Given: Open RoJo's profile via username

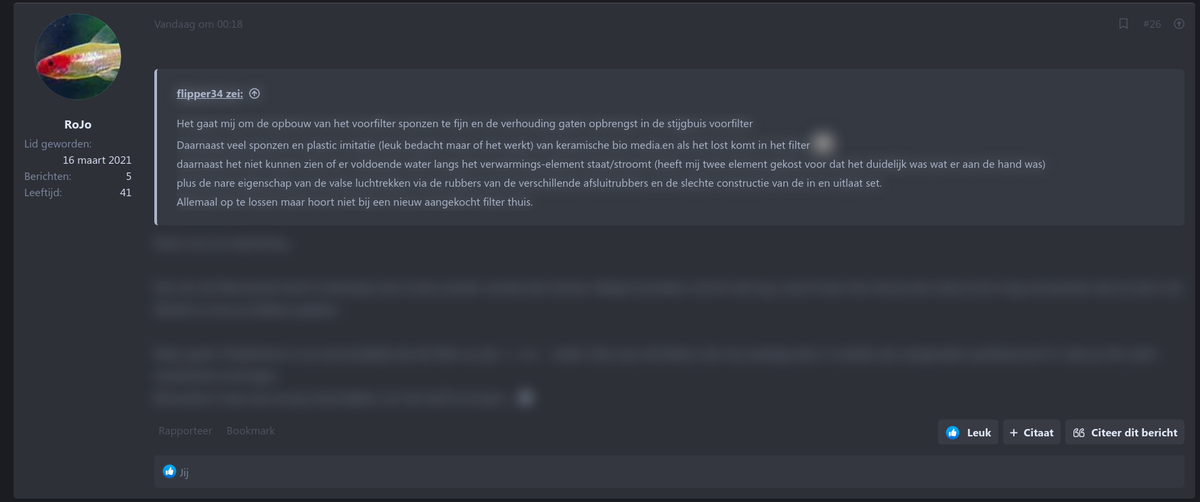Looking at the screenshot, I should coord(78,125).
